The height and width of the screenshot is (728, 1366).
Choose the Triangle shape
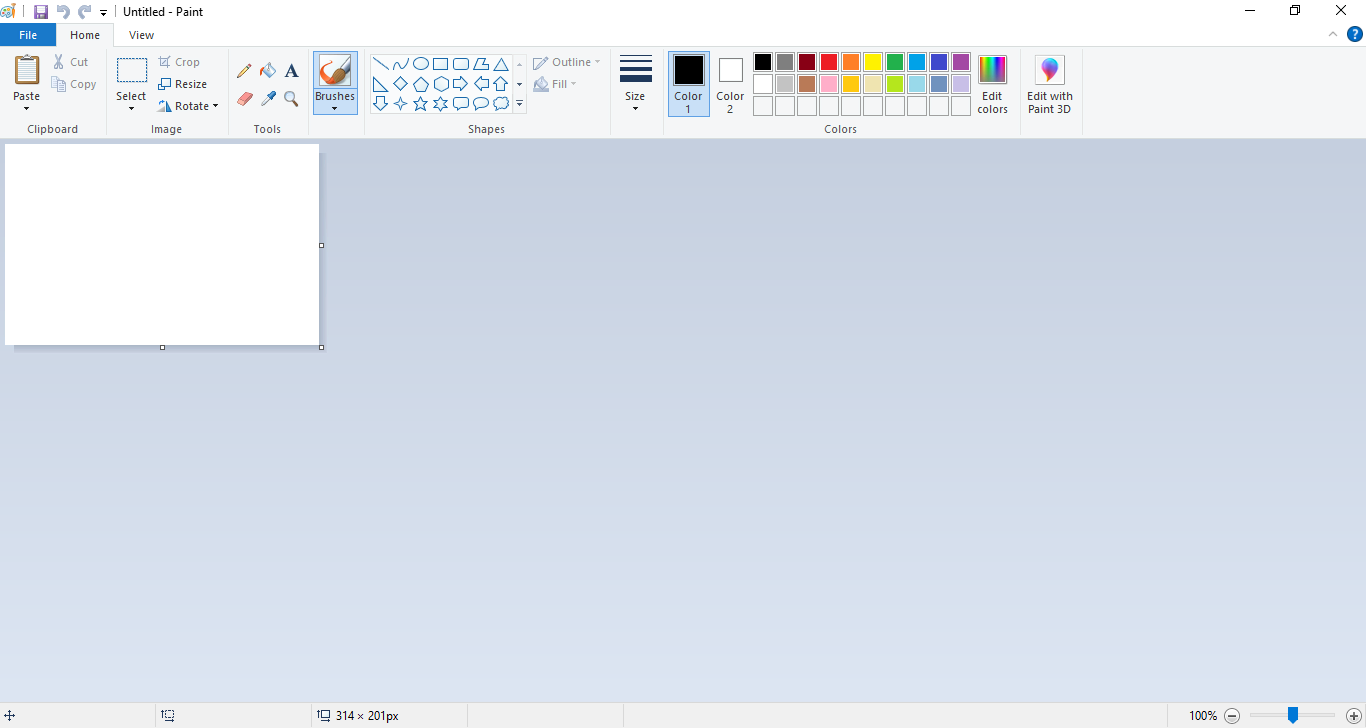501,64
